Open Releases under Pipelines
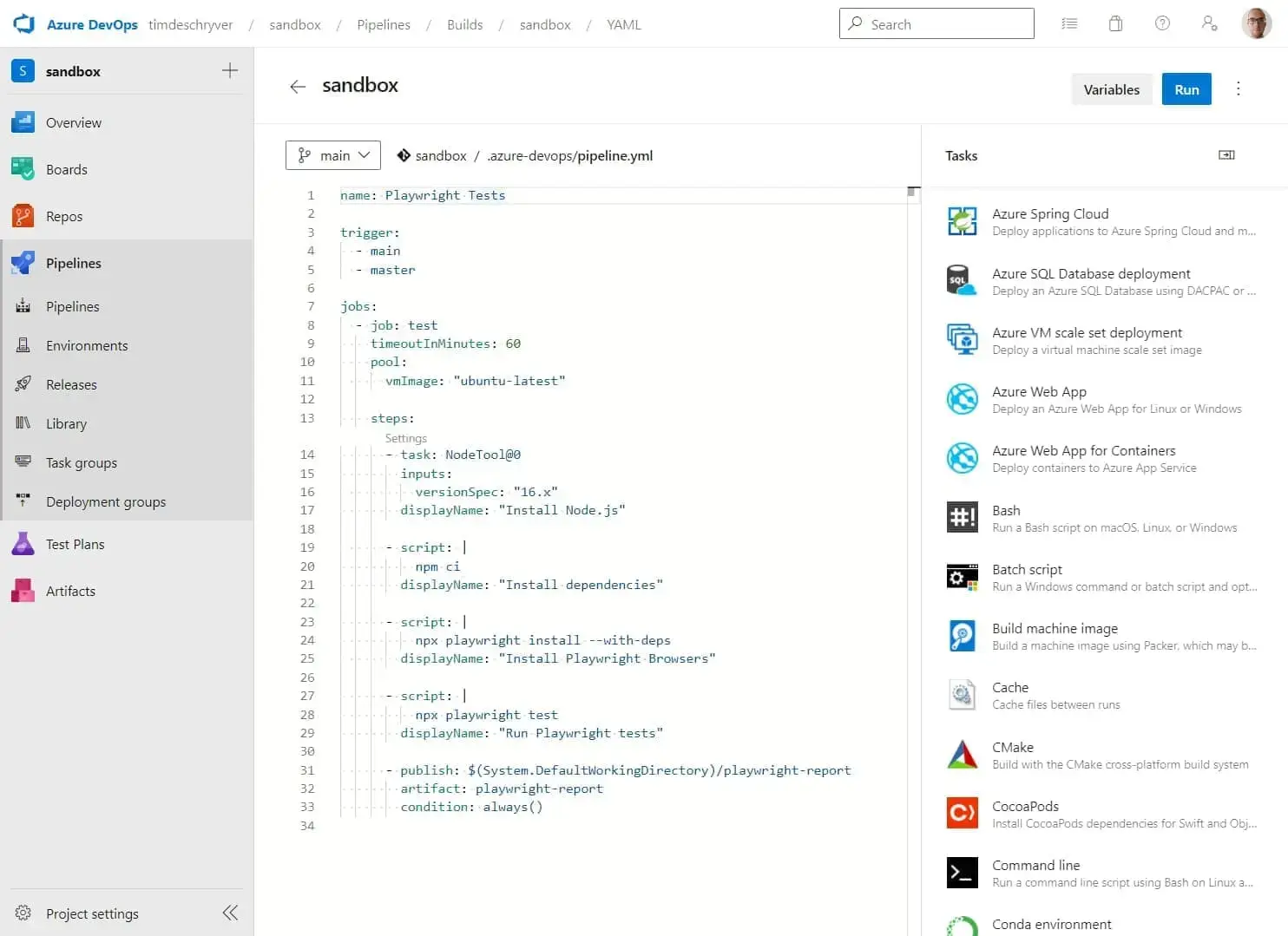Image resolution: width=1288 pixels, height=936 pixels. coord(127,384)
